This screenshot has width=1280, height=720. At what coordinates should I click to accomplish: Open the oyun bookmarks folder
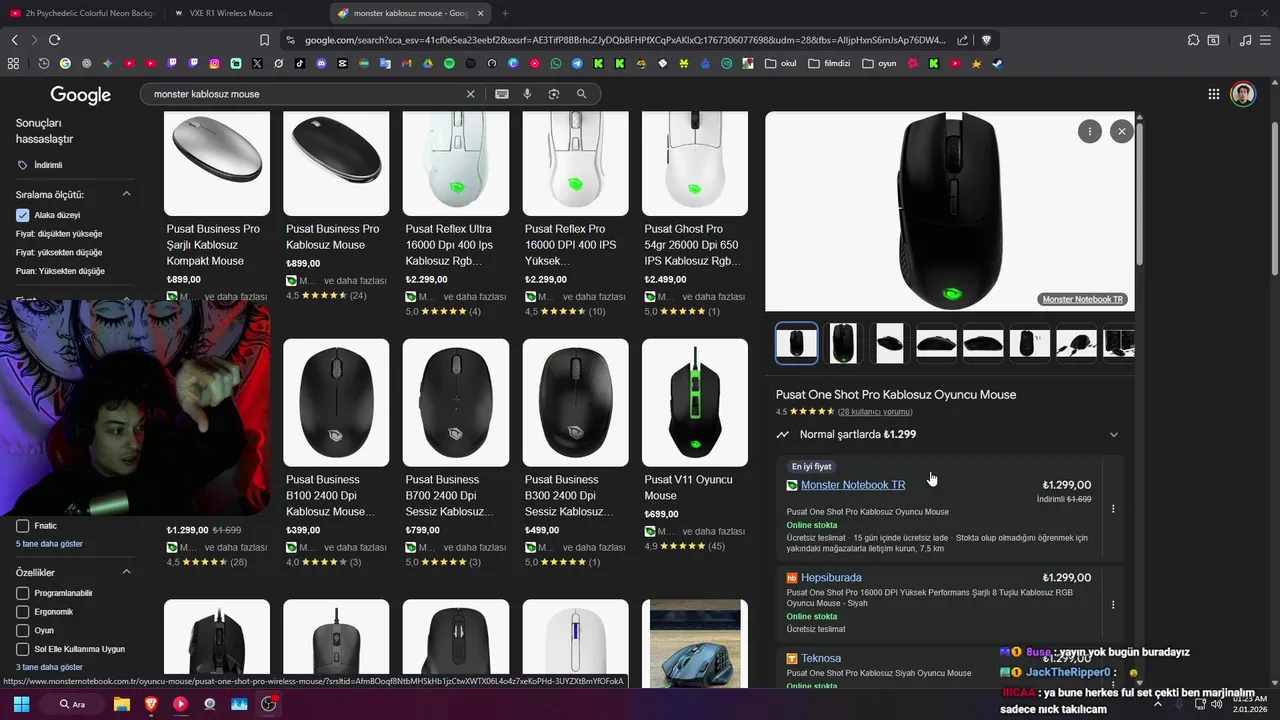coord(879,63)
